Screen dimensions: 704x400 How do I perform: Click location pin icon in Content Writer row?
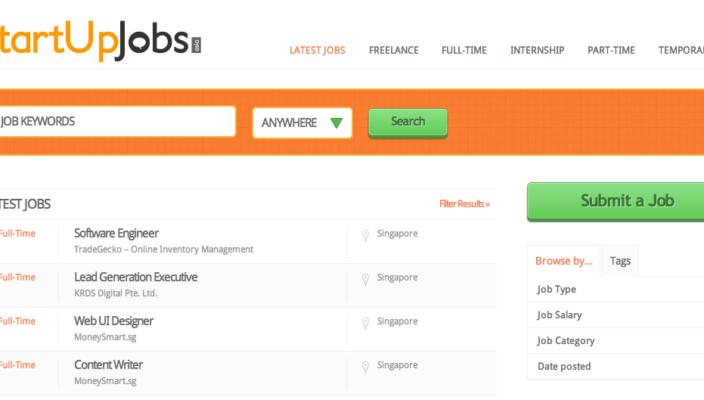point(365,368)
